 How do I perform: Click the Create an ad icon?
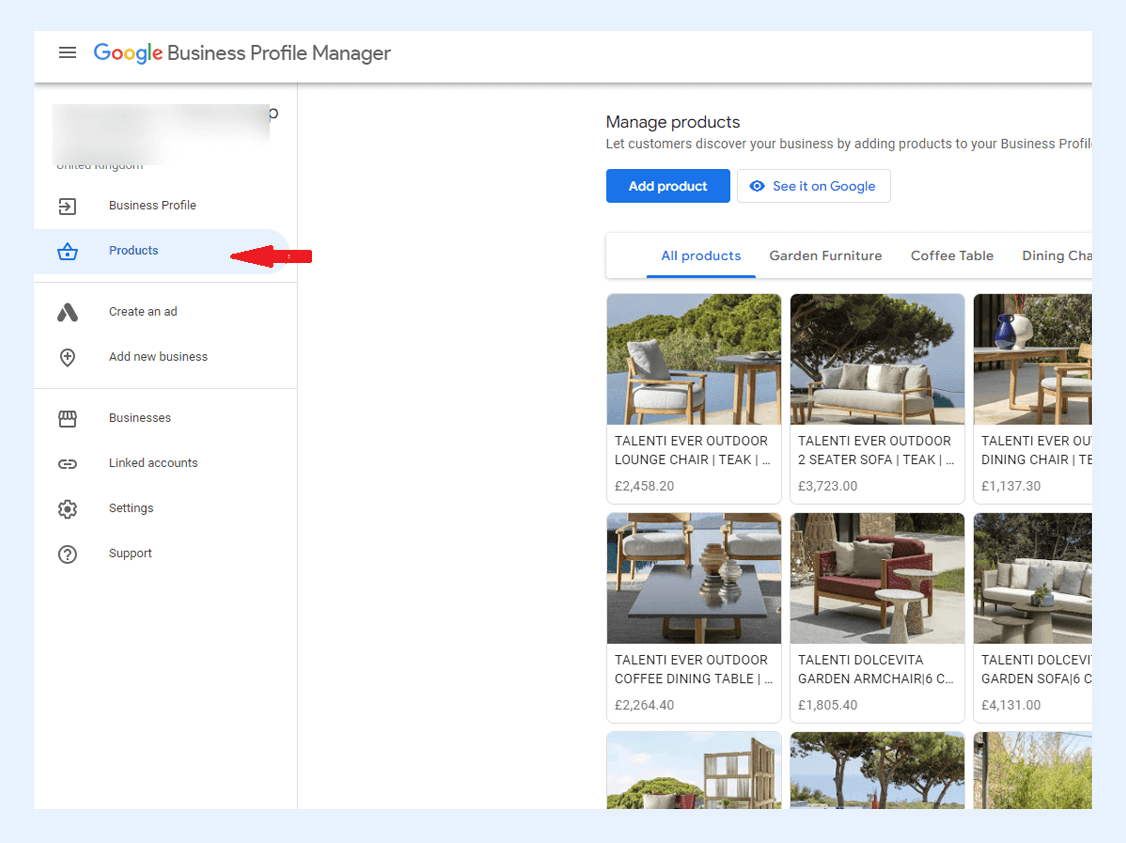(67, 312)
